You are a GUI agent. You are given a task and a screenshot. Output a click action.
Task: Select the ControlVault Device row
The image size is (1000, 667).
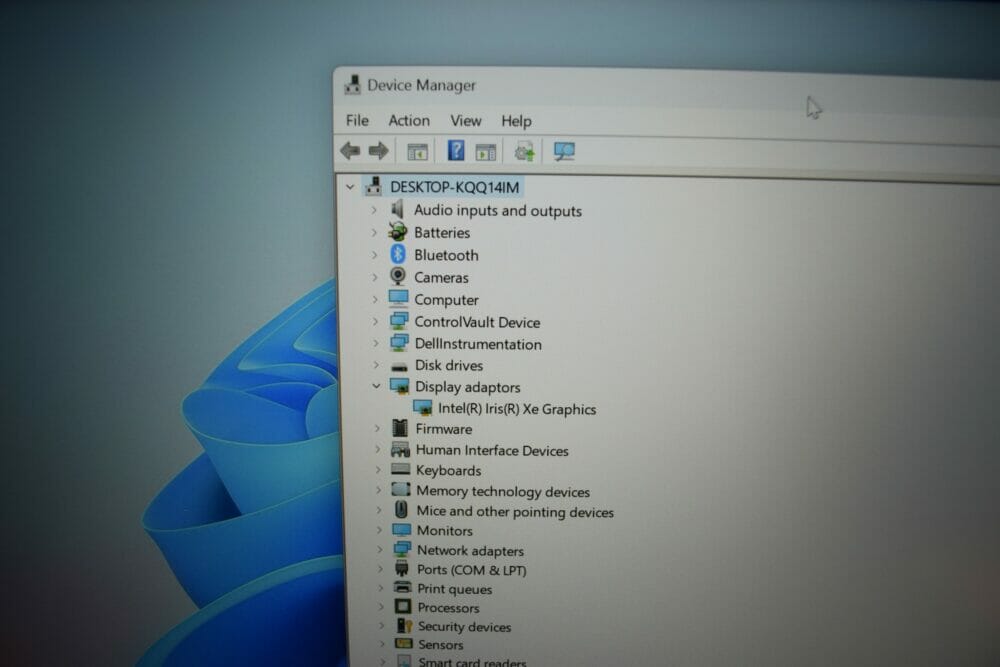[x=477, y=322]
